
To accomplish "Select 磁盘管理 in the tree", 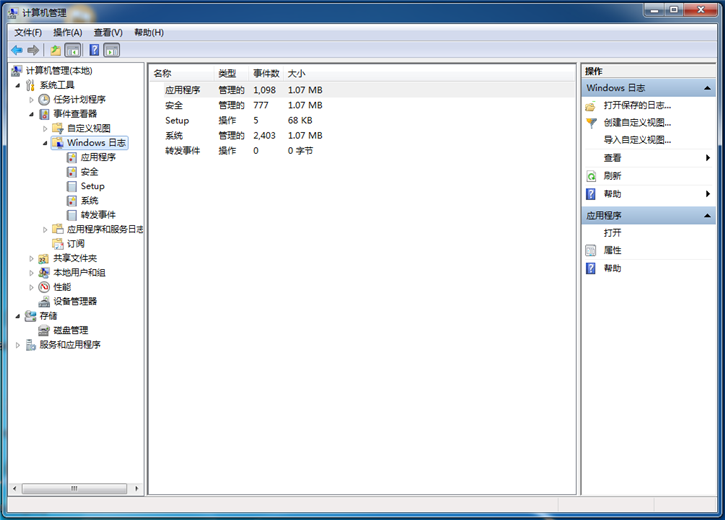I will click(70, 330).
